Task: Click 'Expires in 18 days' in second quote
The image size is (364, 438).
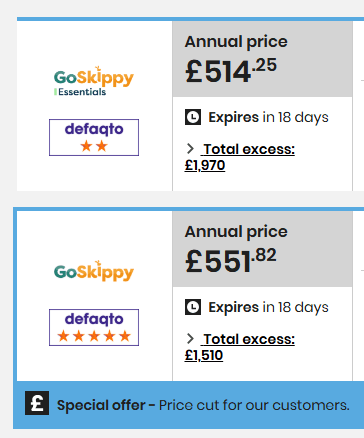Action: pos(268,307)
